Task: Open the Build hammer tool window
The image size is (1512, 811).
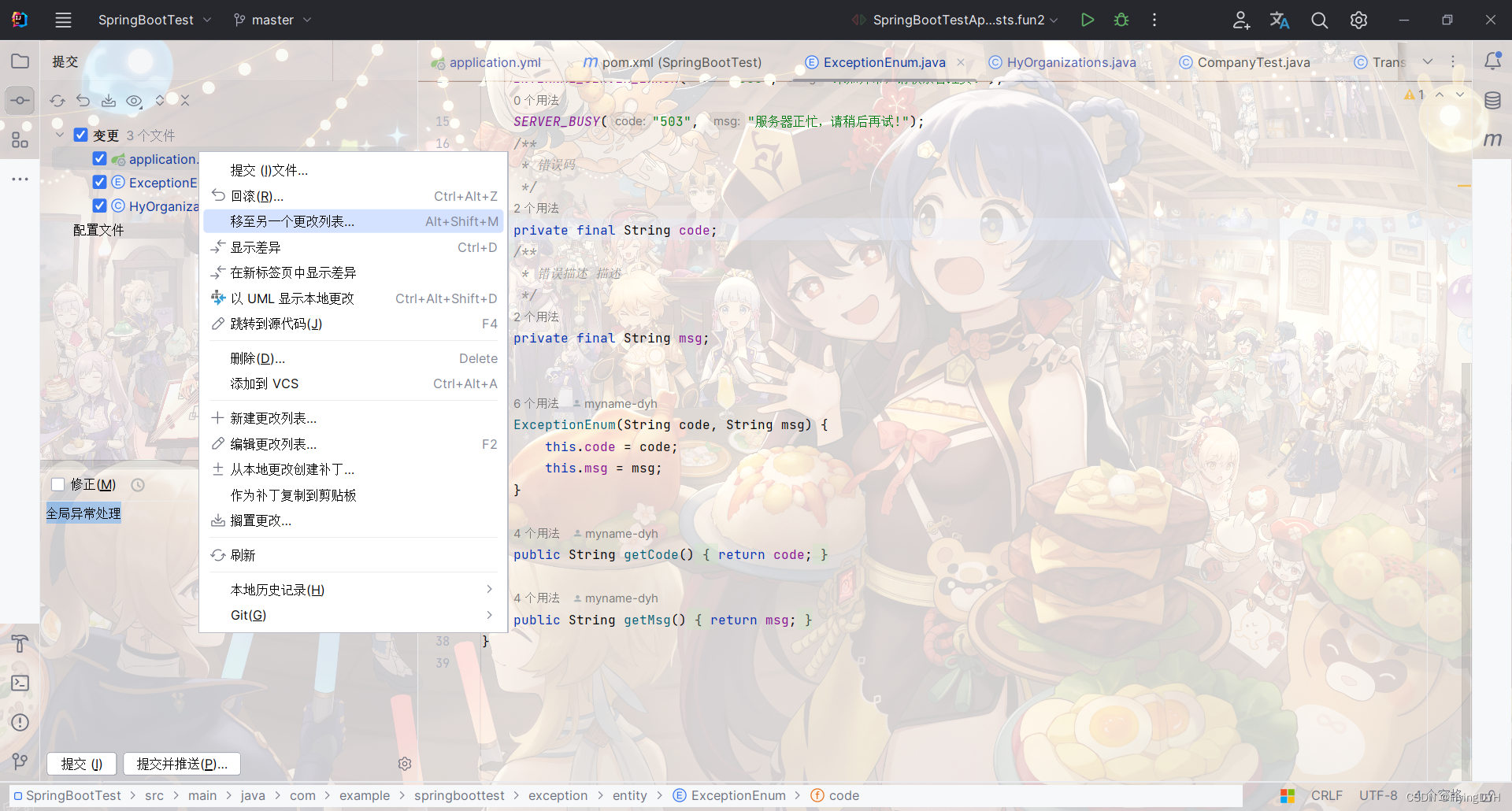Action: pyautogui.click(x=20, y=644)
